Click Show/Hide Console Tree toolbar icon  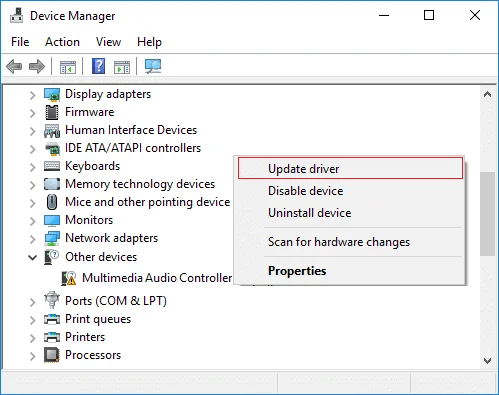tap(68, 67)
